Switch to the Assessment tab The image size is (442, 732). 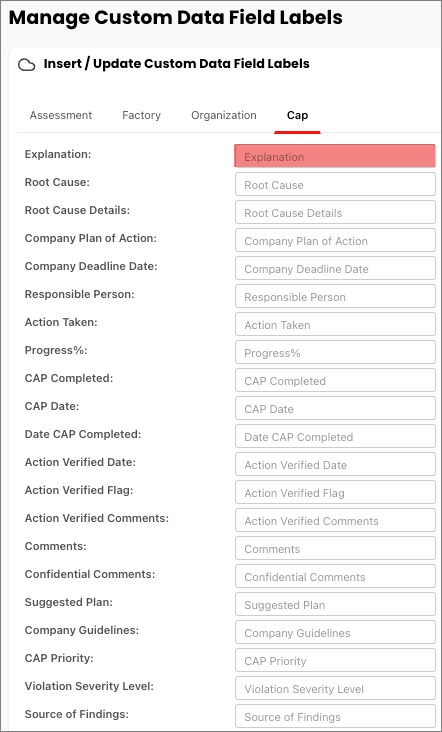[61, 115]
